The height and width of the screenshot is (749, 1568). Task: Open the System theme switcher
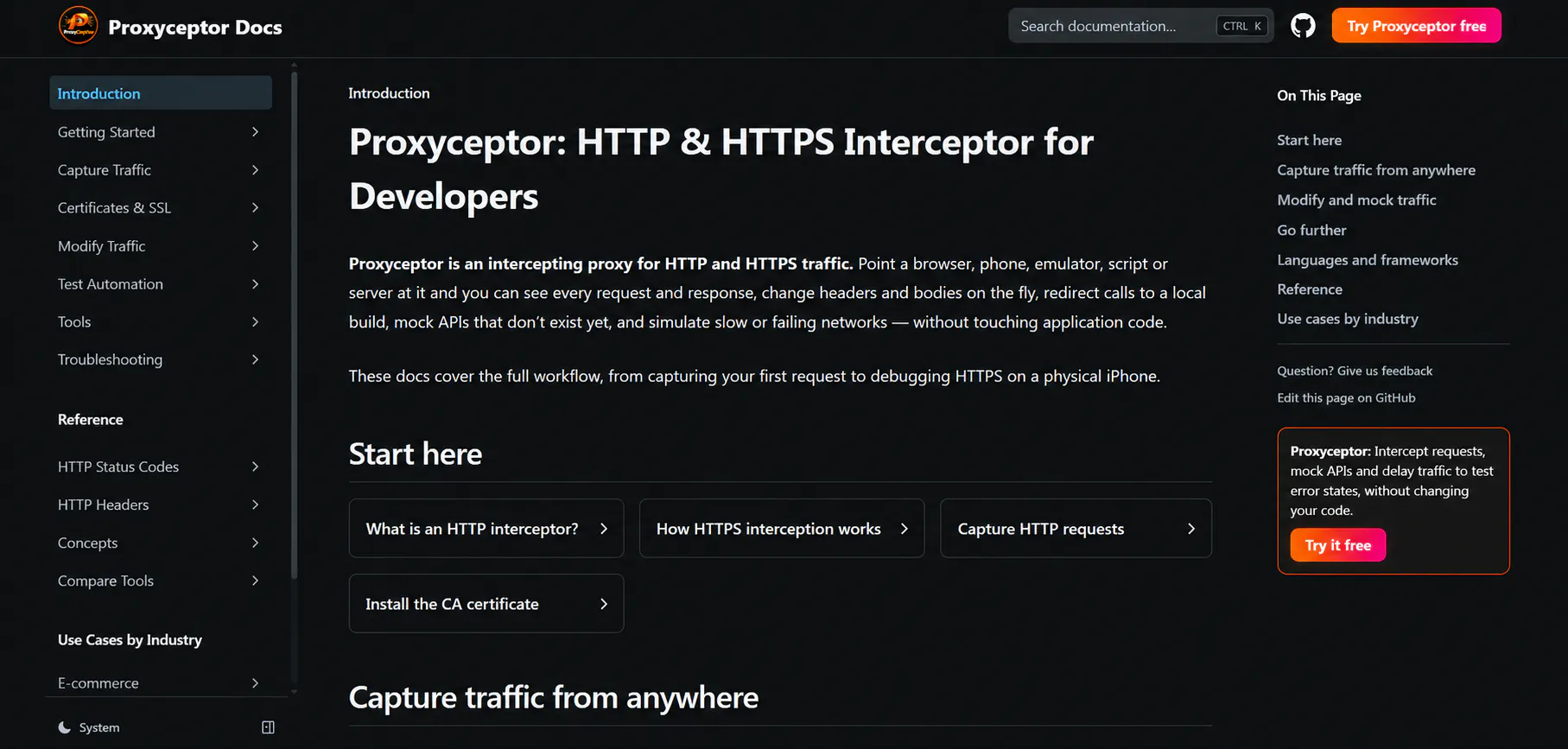click(89, 727)
